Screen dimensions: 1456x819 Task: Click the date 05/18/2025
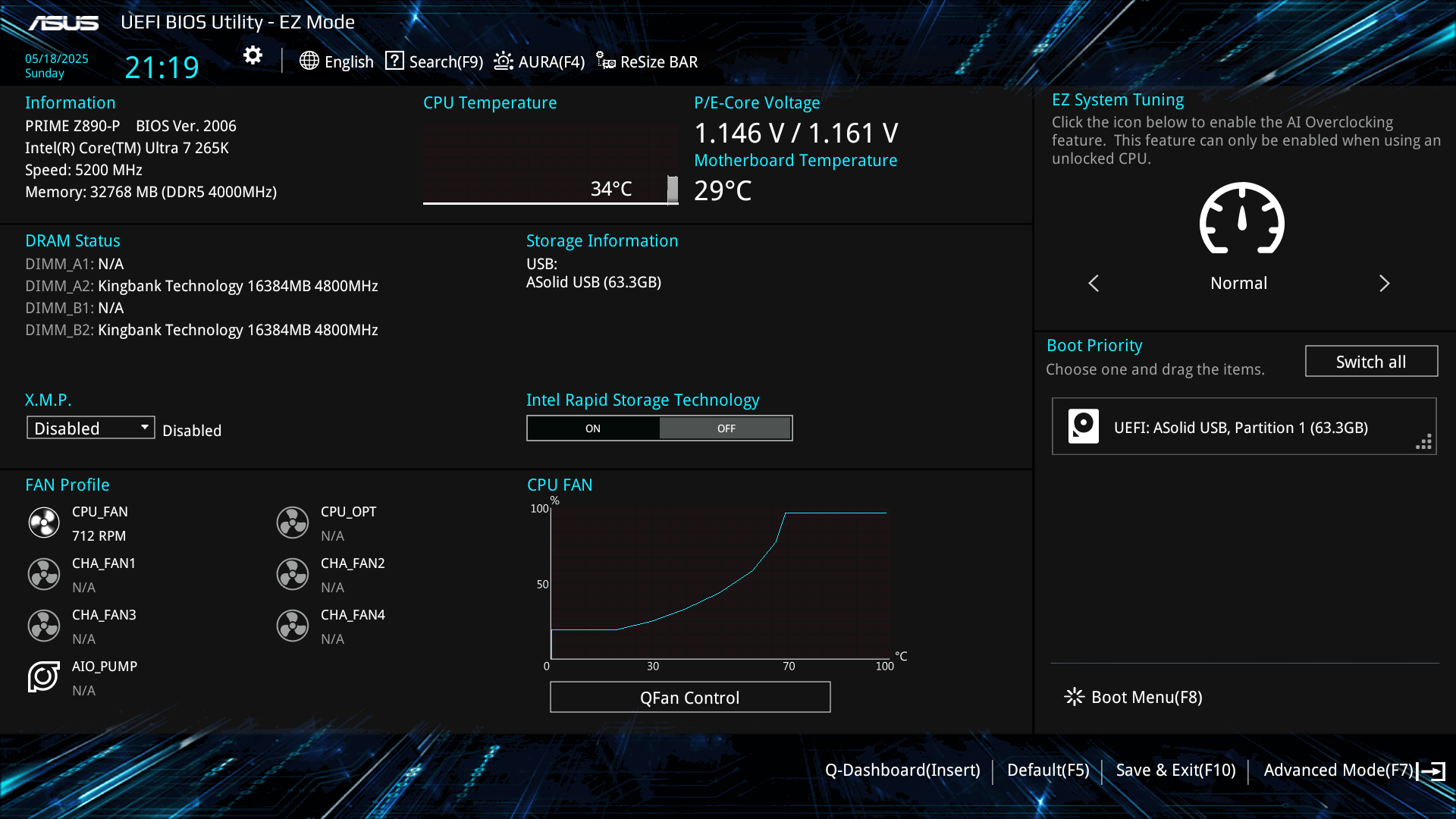pyautogui.click(x=57, y=59)
